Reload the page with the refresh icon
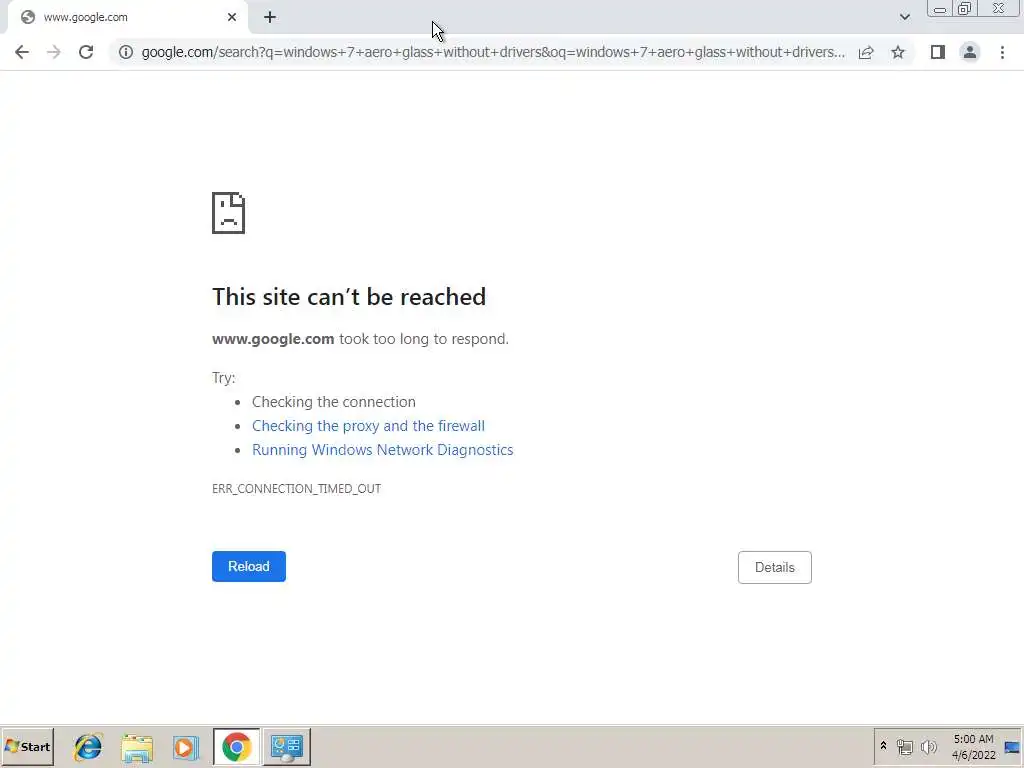Screen dimensions: 1024x768 (x=86, y=52)
